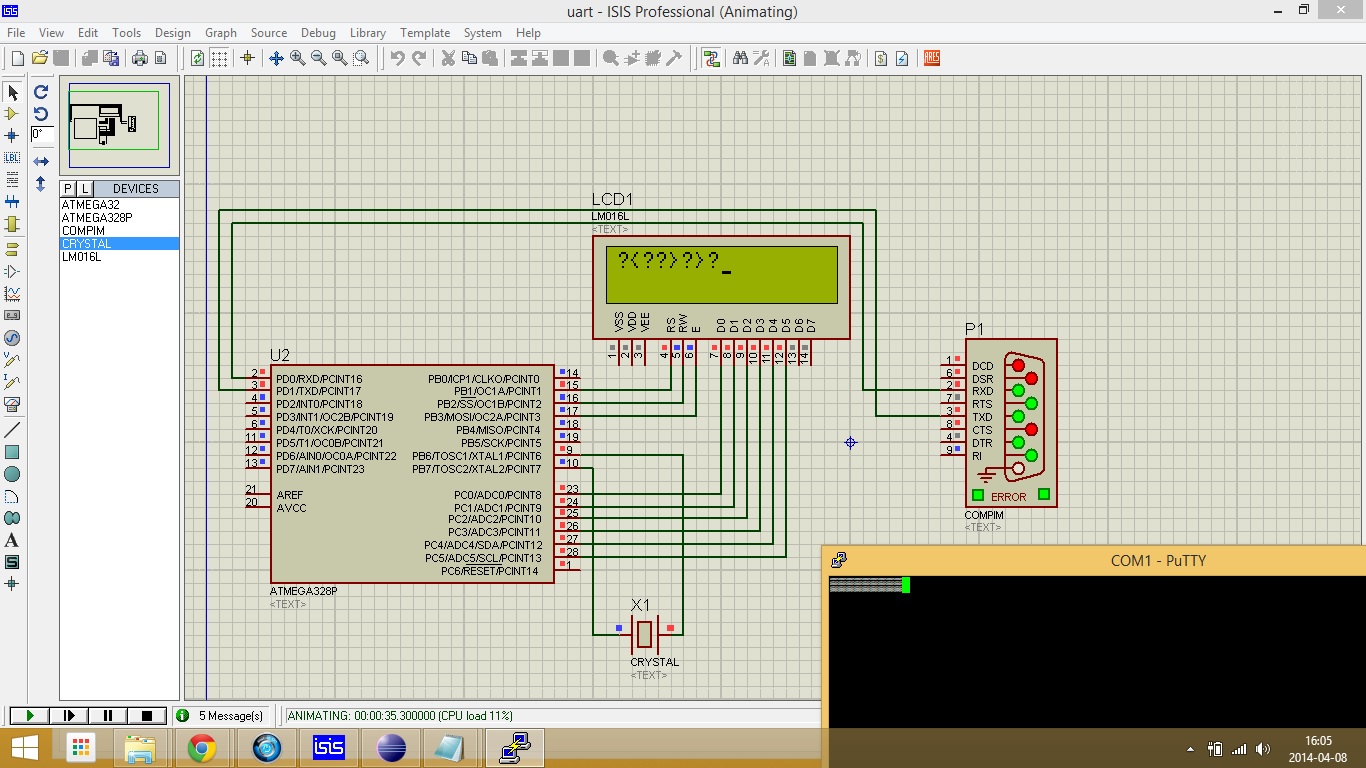The height and width of the screenshot is (768, 1366).
Task: Select the Component mode tool
Action: point(13,114)
